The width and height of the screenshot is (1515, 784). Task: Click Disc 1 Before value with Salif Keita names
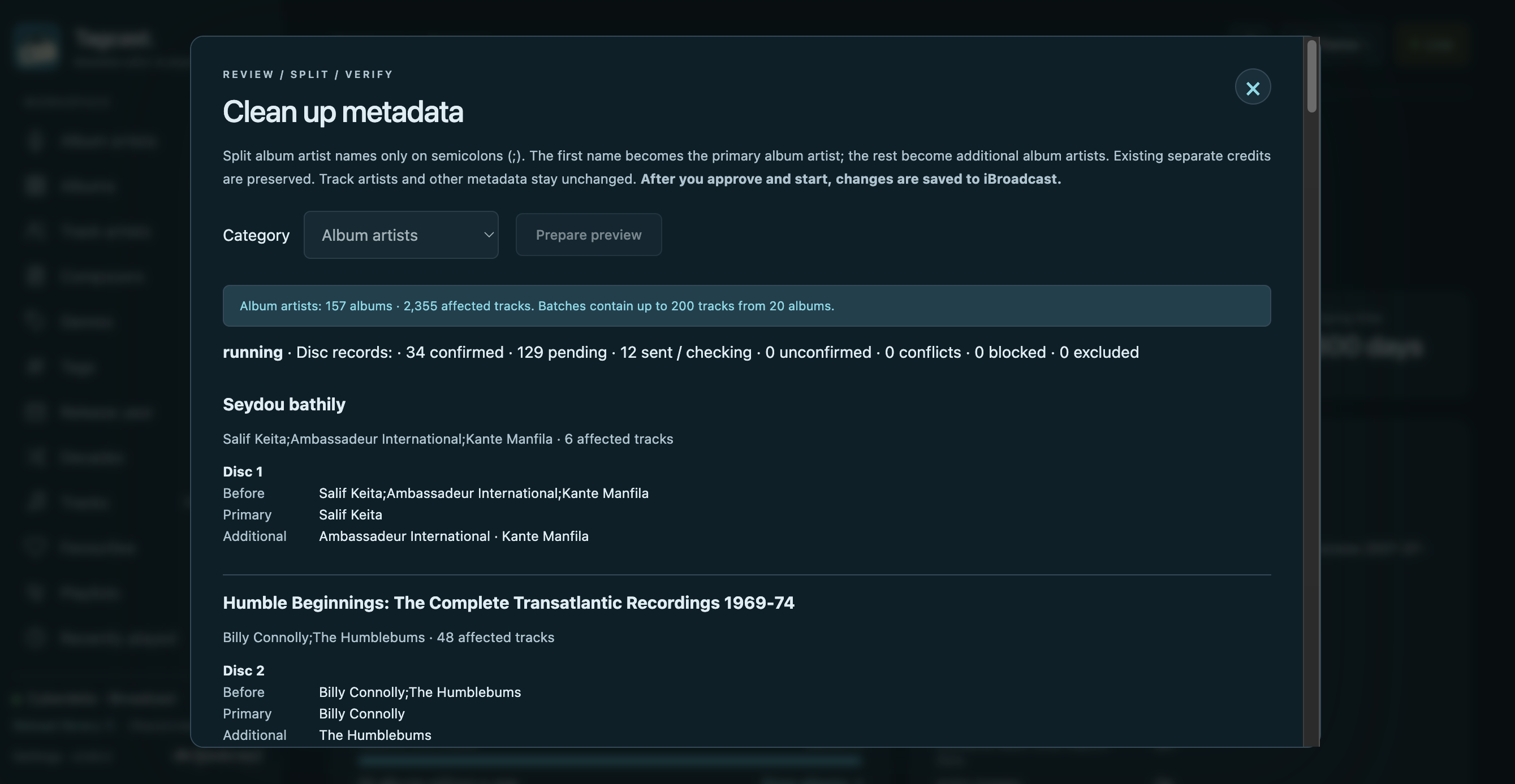(484, 493)
